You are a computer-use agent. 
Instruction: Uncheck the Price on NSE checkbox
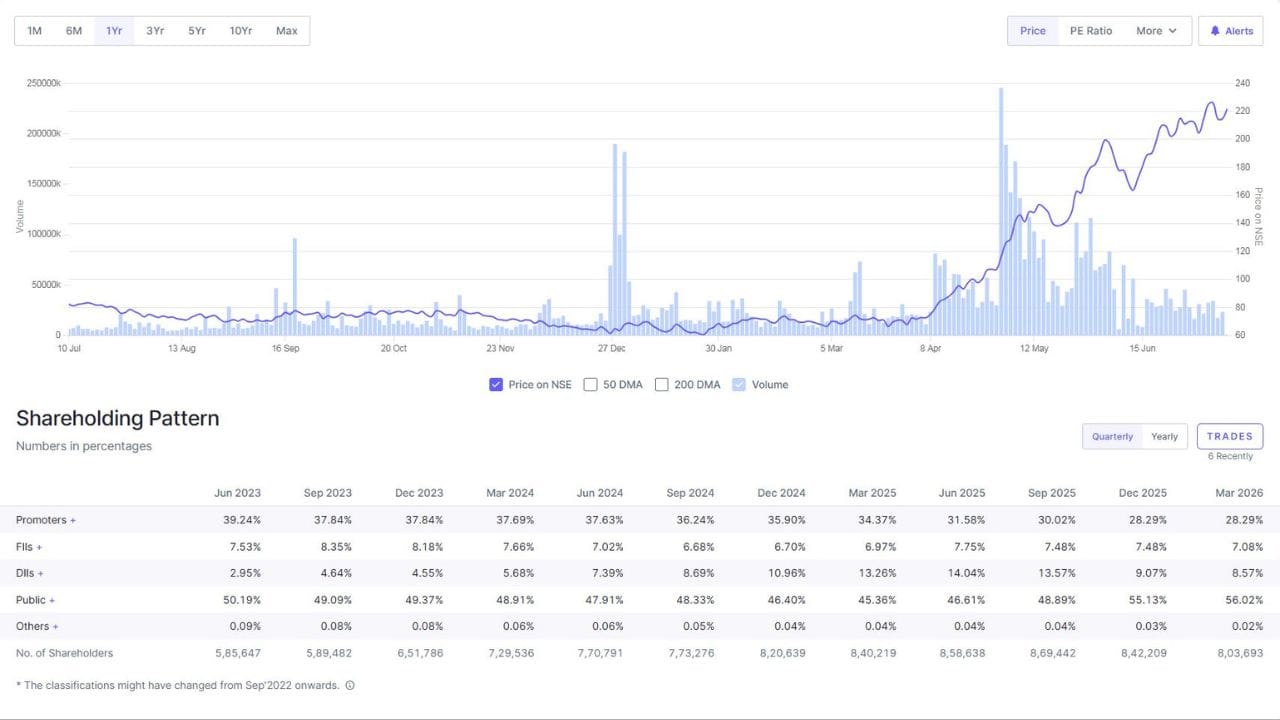click(496, 384)
